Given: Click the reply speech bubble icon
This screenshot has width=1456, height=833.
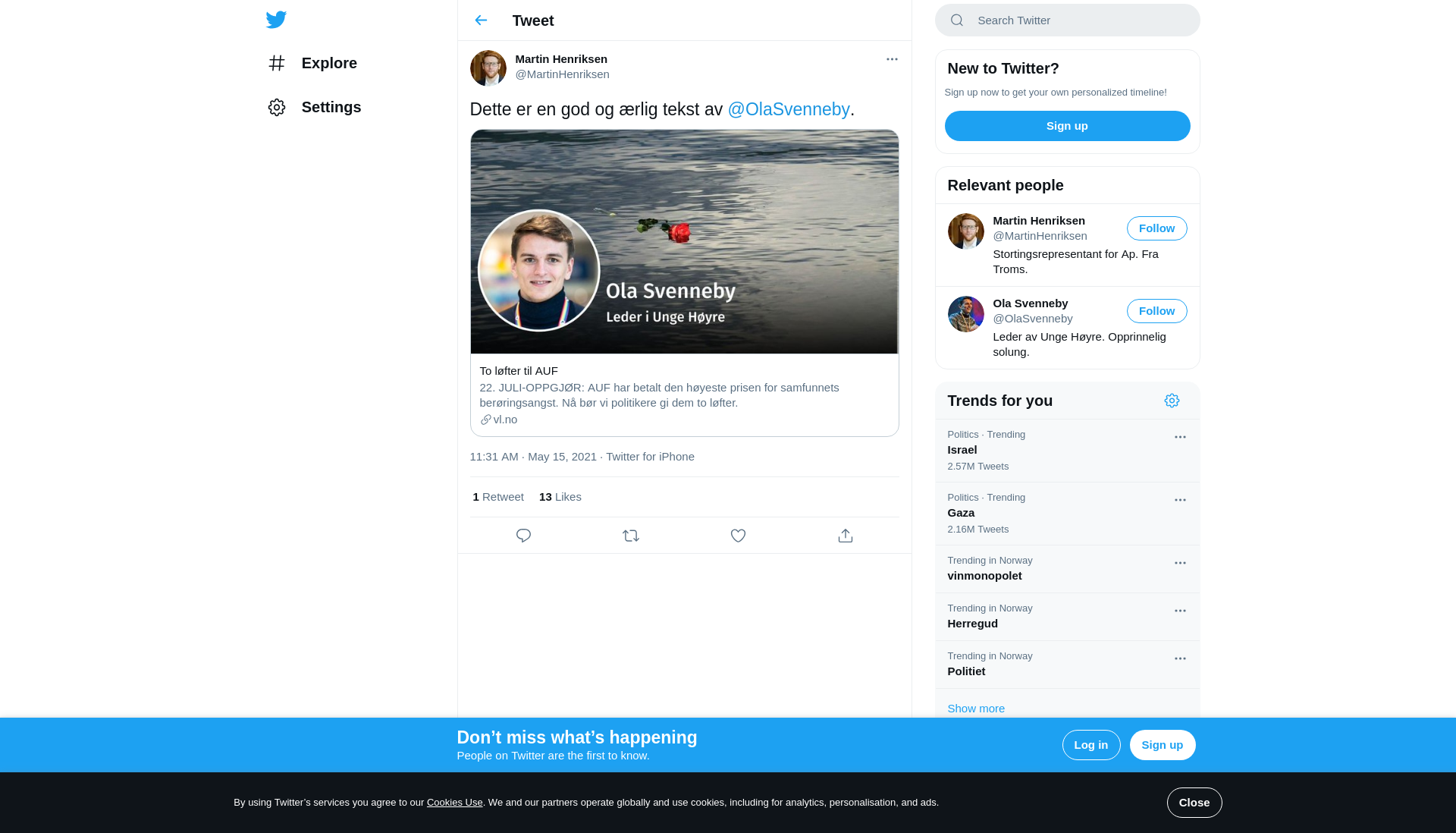Looking at the screenshot, I should coord(523,536).
